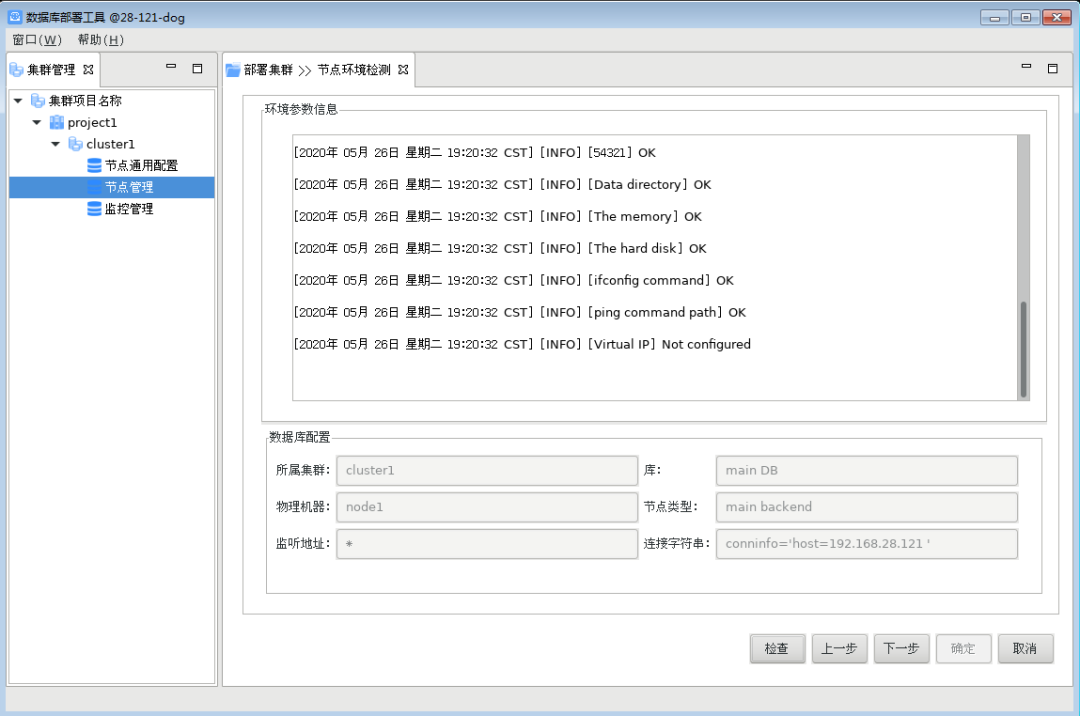This screenshot has height=716, width=1080.
Task: Open the 窗口(W) menu
Action: coord(37,40)
